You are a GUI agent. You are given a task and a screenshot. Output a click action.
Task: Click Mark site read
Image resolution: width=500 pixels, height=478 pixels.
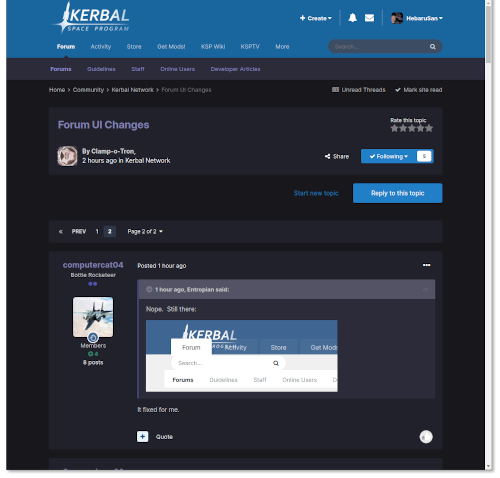[x=419, y=90]
